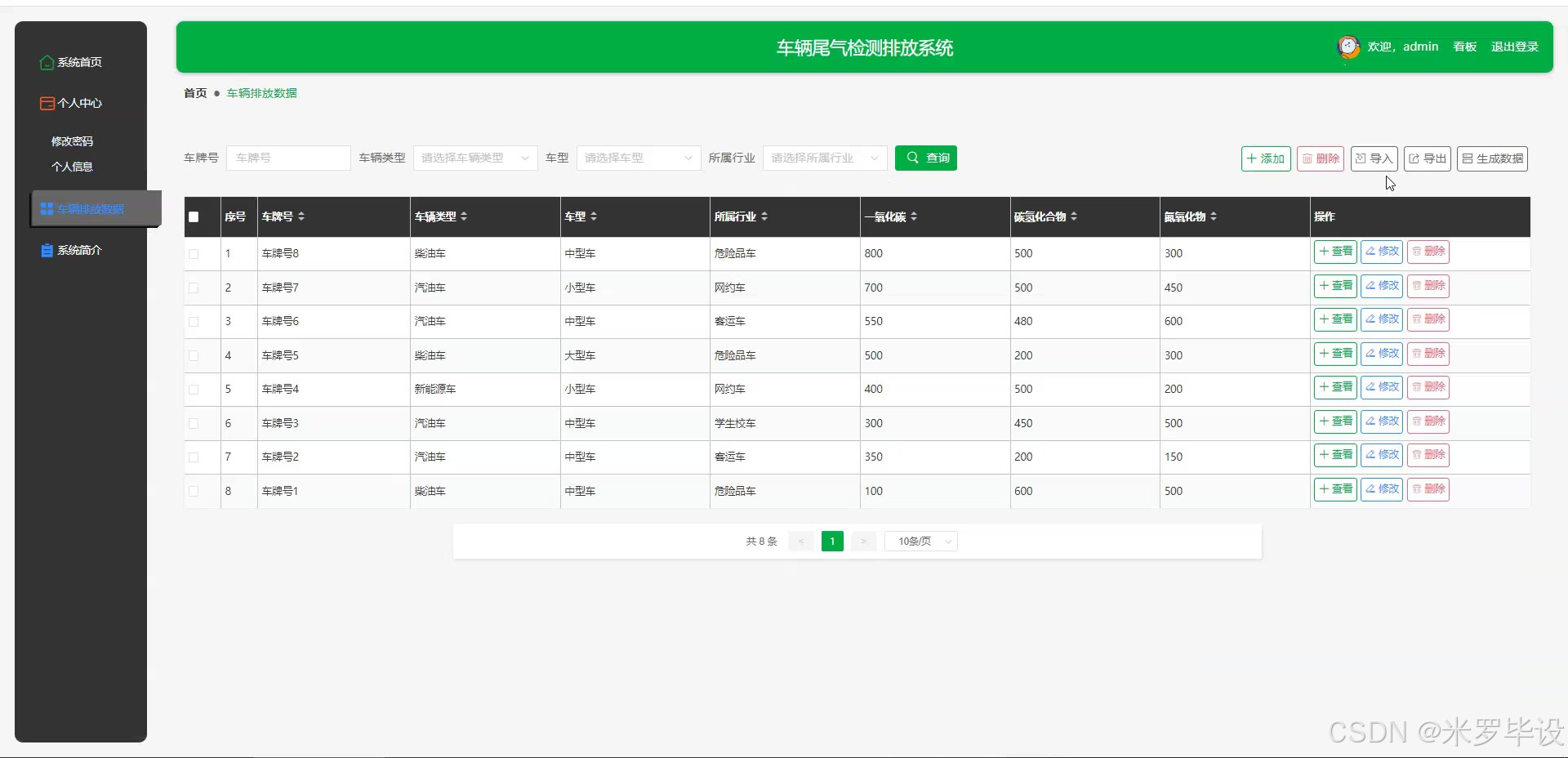The height and width of the screenshot is (758, 1568).
Task: Click 退出登录 to log out
Action: pyautogui.click(x=1515, y=47)
